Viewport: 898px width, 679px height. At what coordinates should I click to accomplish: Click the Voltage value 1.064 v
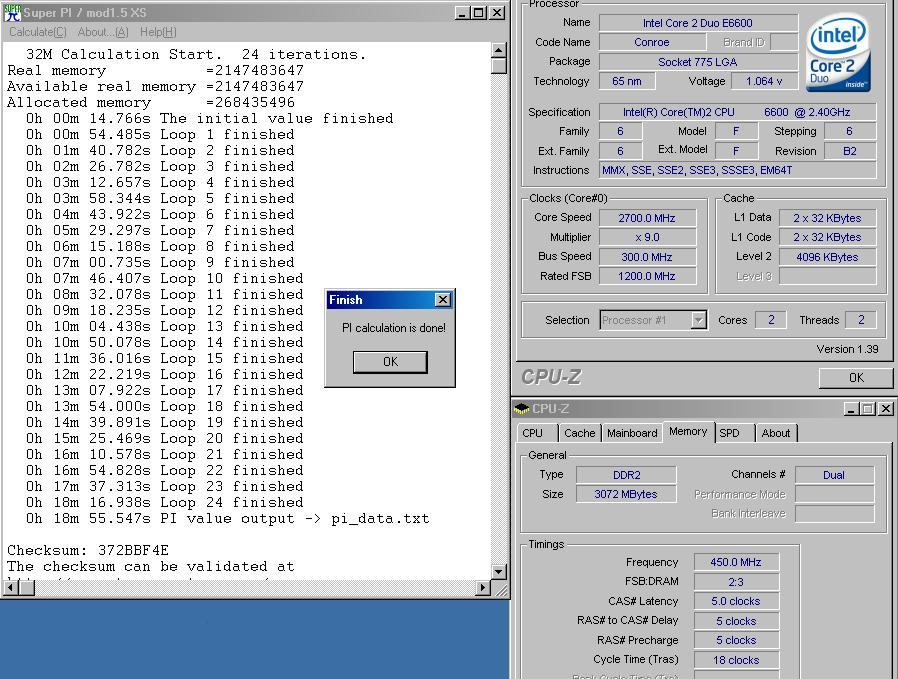click(764, 81)
